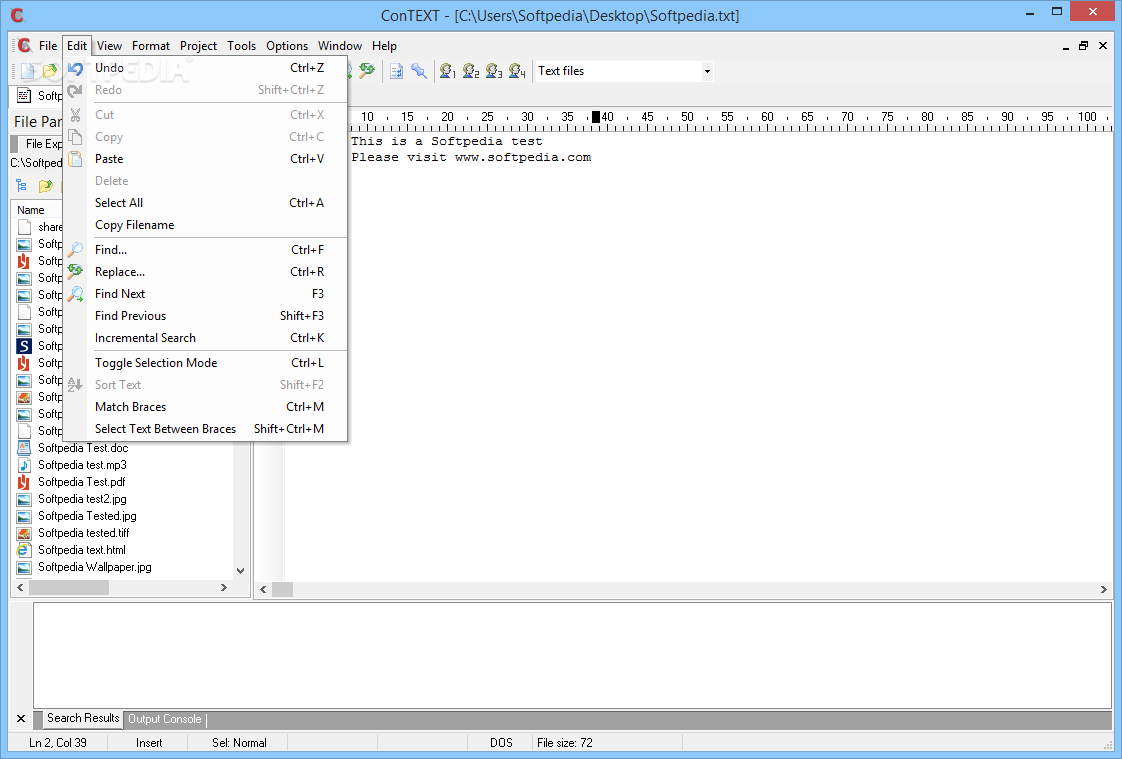Click the file list horizontal scrollbar right arrow

pos(224,587)
